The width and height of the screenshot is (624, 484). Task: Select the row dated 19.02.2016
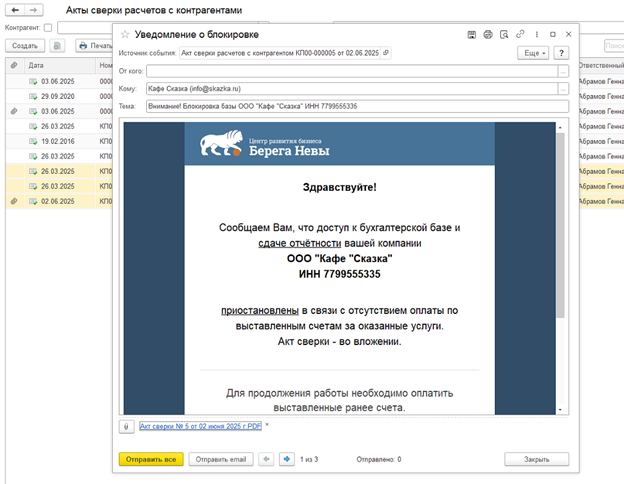(59, 141)
